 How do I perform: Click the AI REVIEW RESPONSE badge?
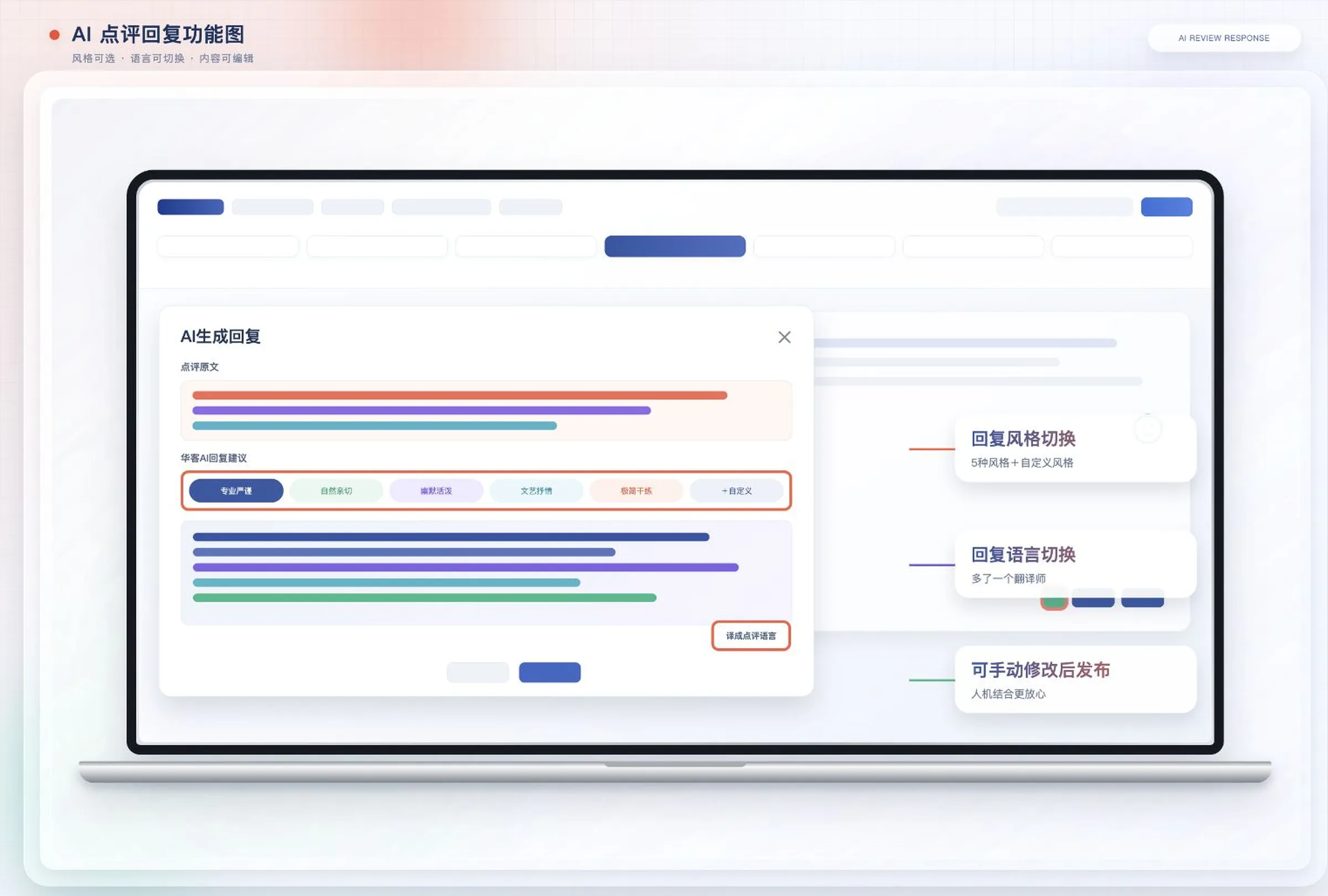[x=1223, y=38]
